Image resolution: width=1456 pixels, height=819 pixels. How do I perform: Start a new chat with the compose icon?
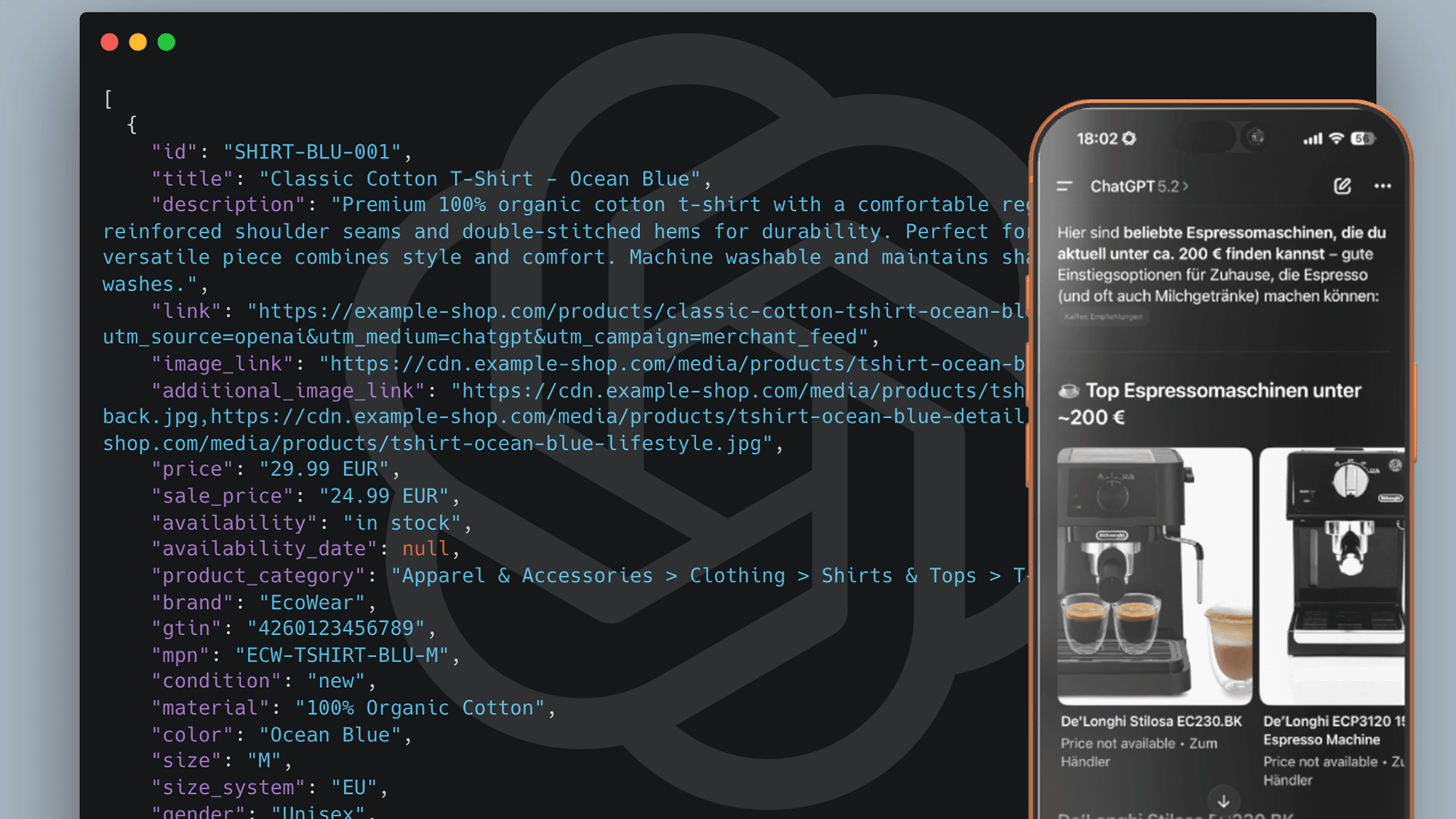1342,186
